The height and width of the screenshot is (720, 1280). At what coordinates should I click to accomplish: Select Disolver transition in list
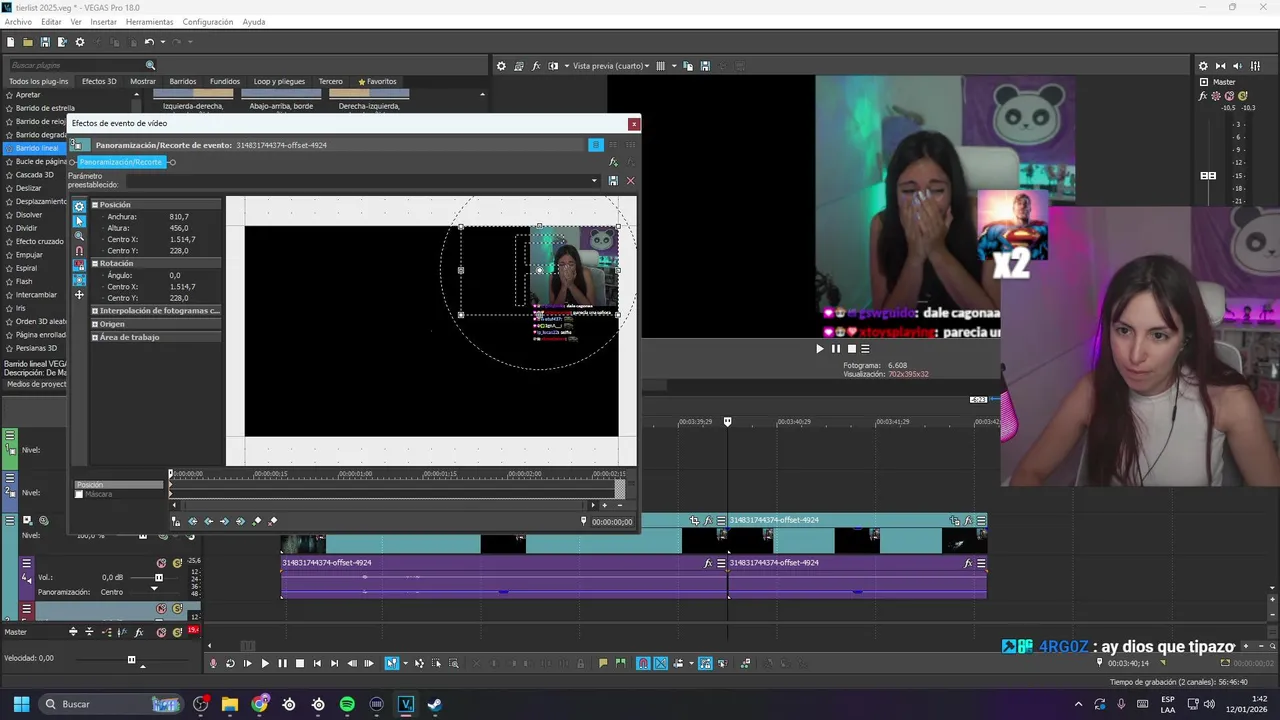tap(29, 215)
